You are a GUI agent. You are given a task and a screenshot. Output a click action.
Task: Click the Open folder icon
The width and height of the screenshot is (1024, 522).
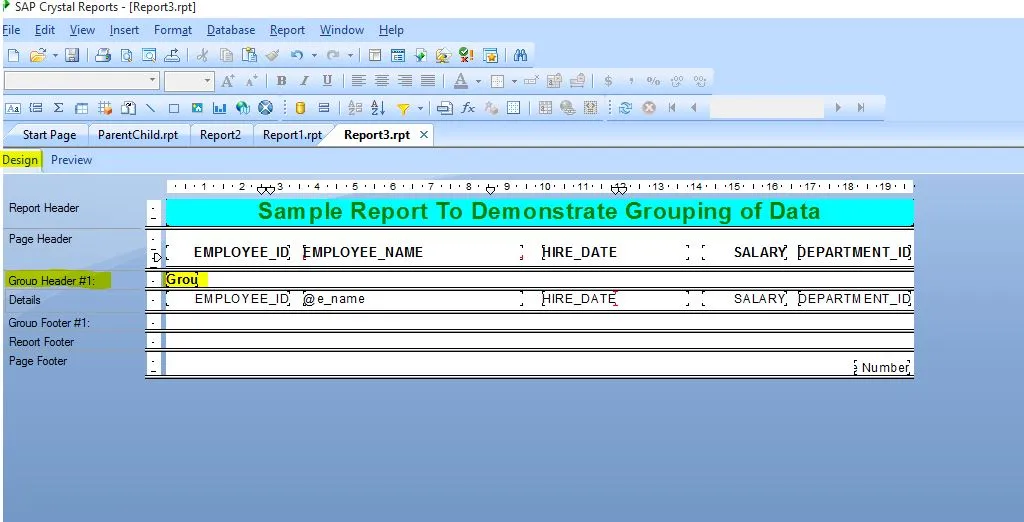click(37, 56)
